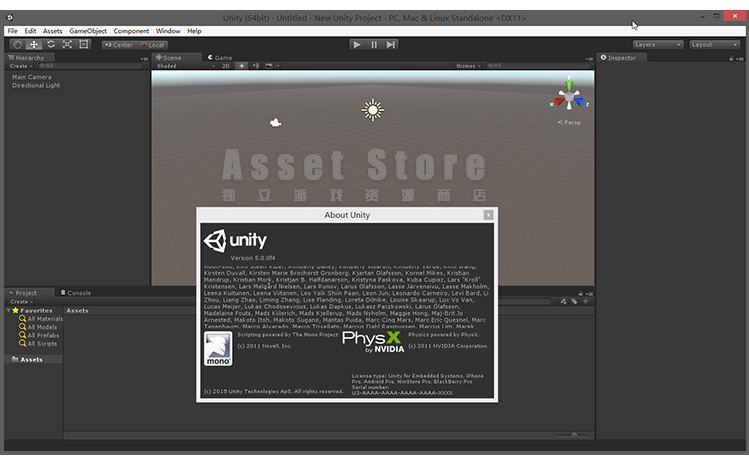The width and height of the screenshot is (749, 466).
Task: Select the Inspector tab
Action: coord(622,58)
